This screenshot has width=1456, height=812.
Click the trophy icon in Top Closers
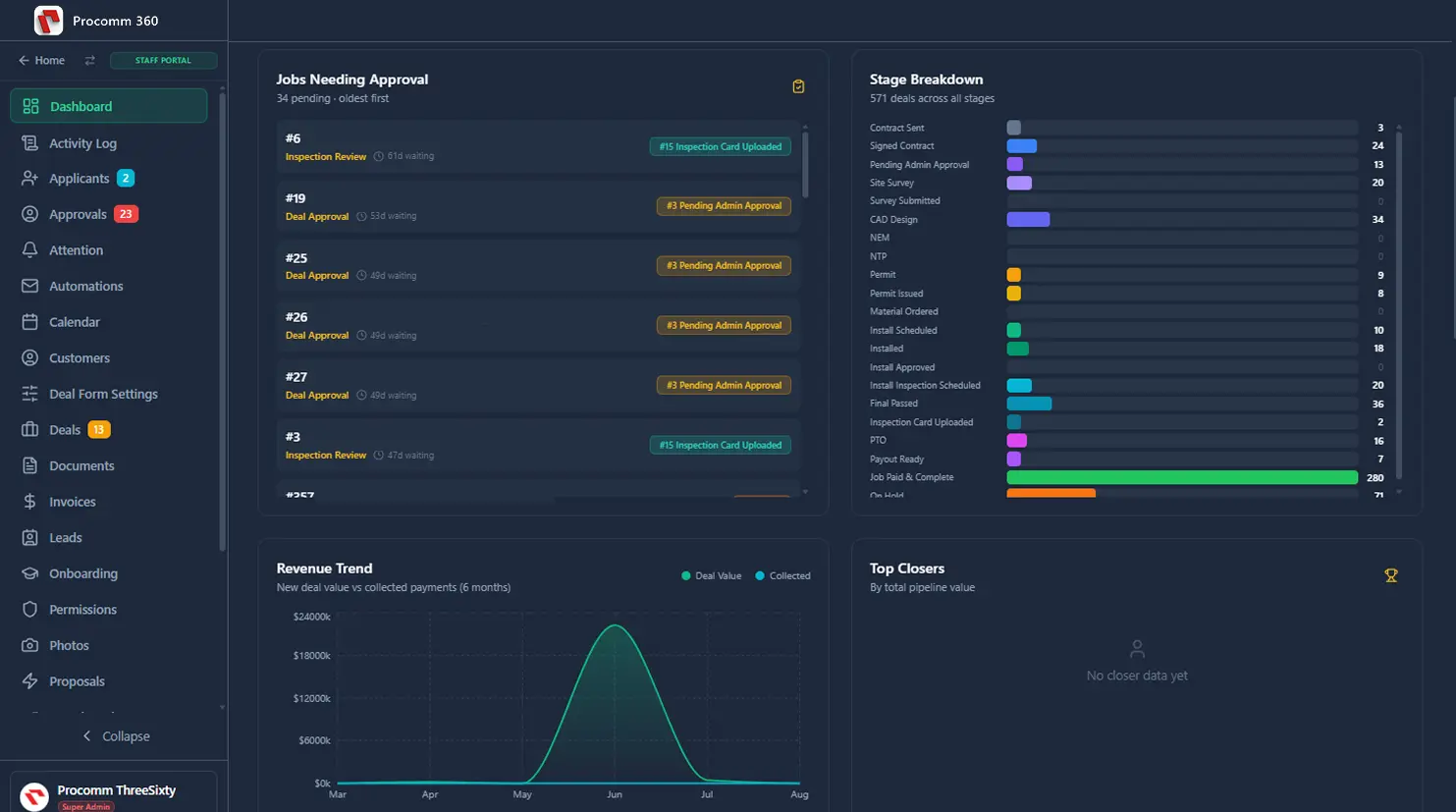pos(1390,575)
